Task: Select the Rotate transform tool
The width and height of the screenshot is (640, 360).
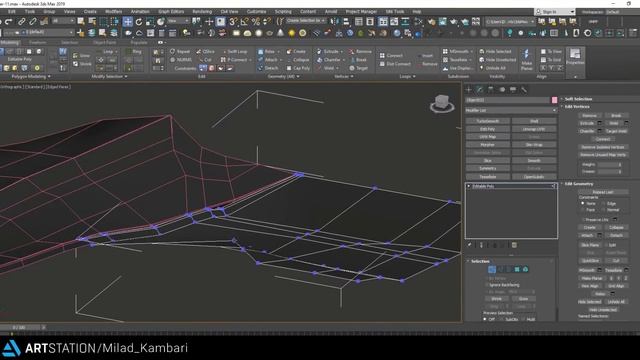Action: point(139,22)
